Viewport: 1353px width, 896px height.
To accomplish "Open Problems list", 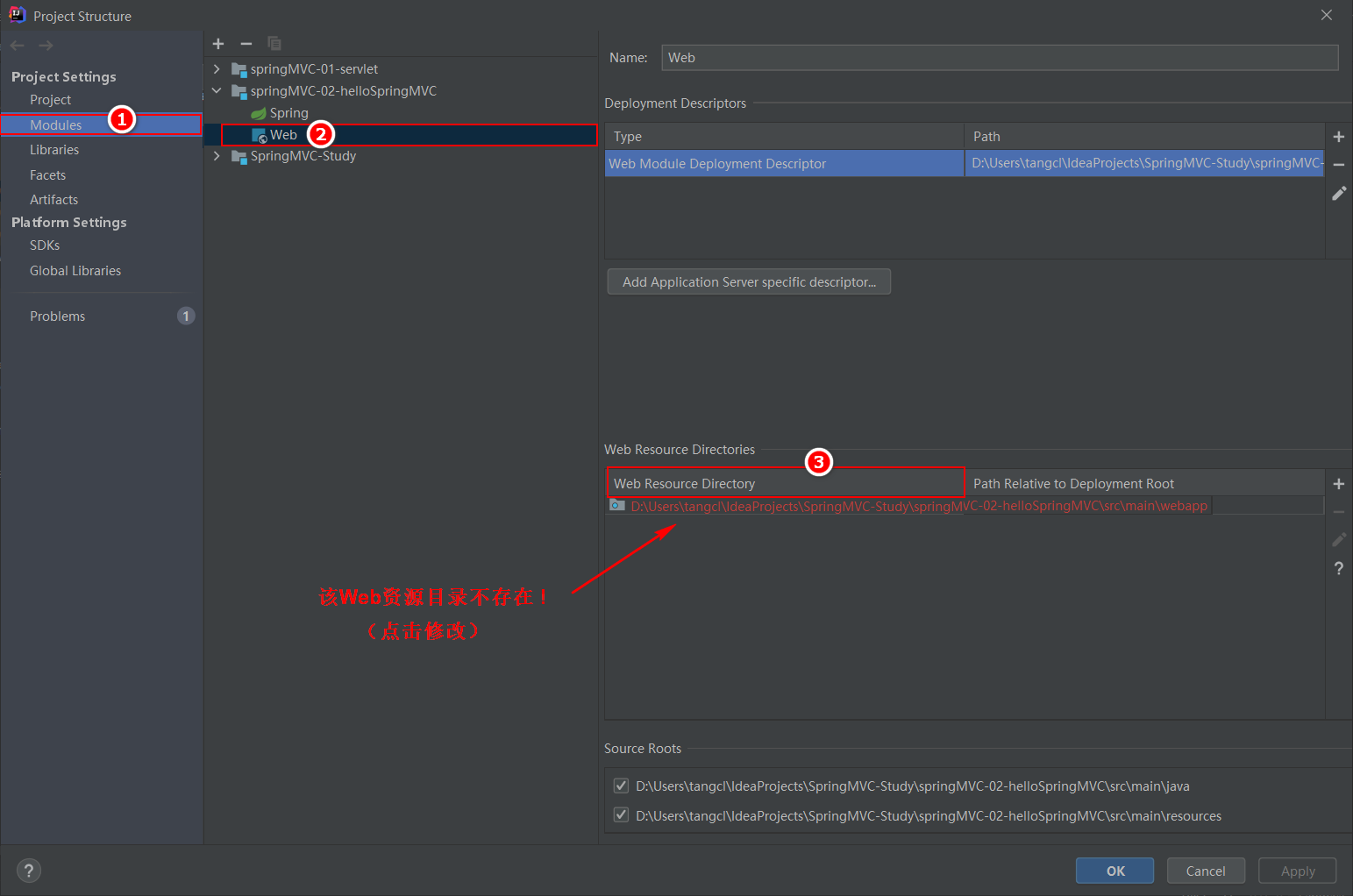I will [57, 316].
